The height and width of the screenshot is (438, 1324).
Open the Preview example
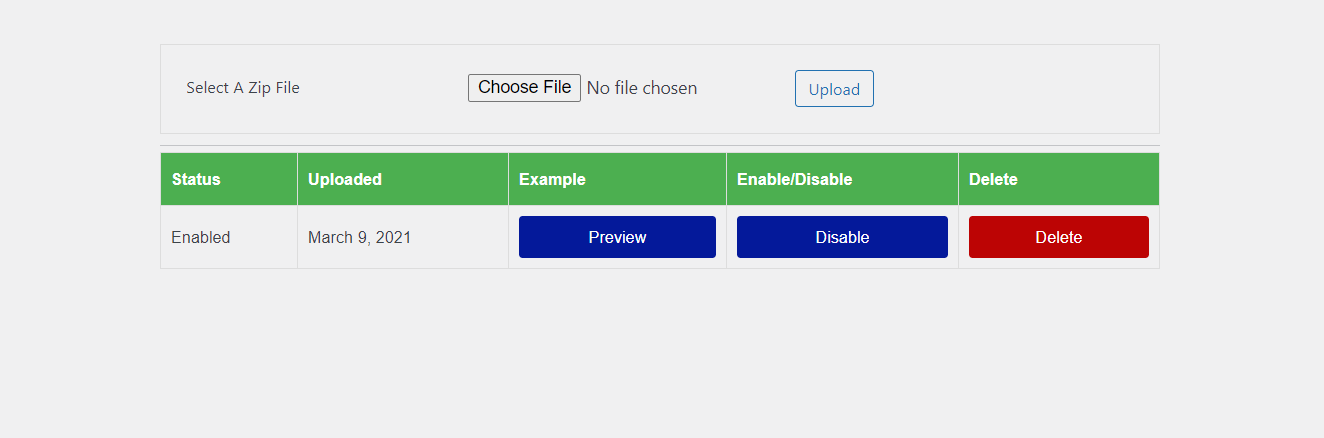[617, 237]
